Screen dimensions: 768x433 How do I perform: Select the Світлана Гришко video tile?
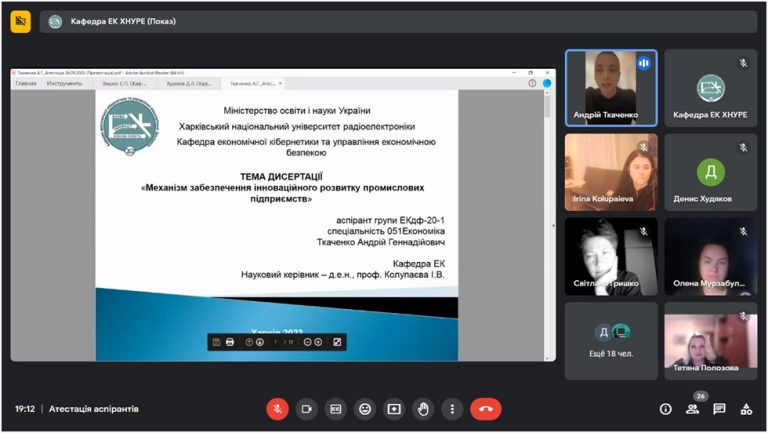(x=611, y=257)
